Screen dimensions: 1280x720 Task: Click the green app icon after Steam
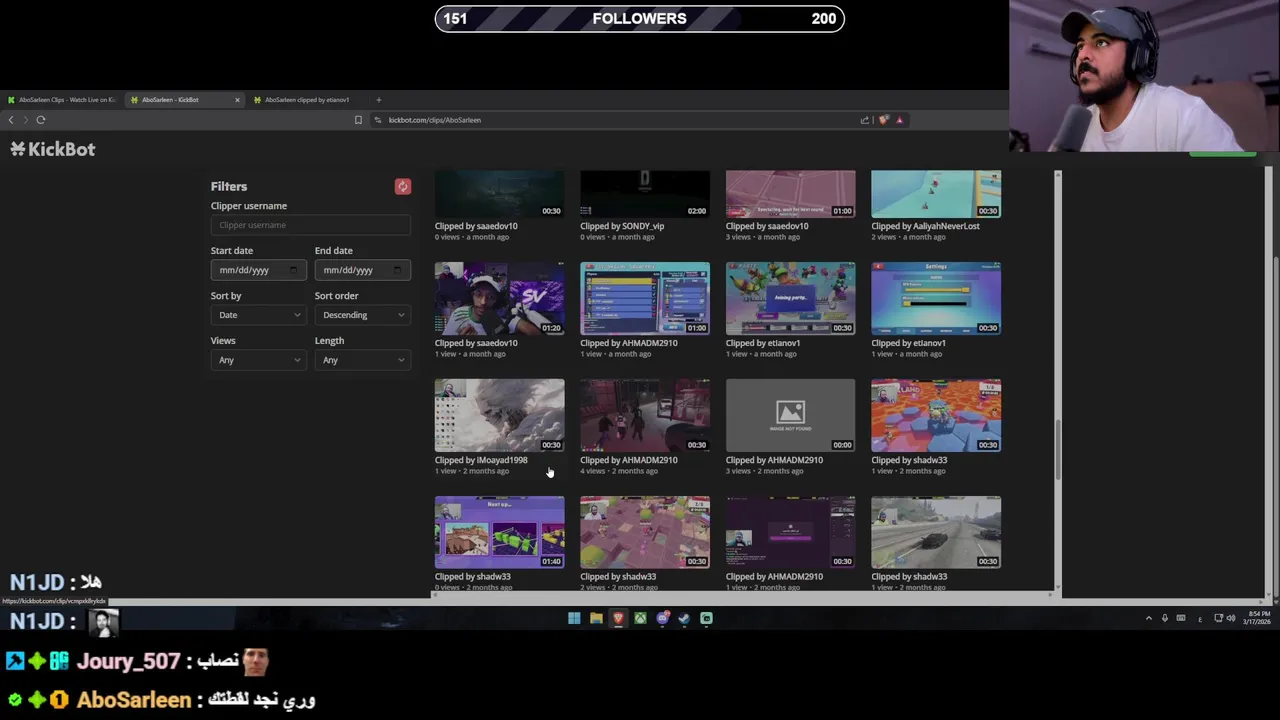pos(706,618)
